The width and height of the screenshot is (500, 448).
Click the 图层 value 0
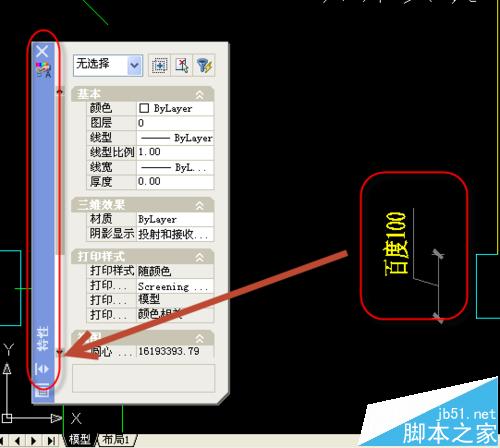coord(175,123)
